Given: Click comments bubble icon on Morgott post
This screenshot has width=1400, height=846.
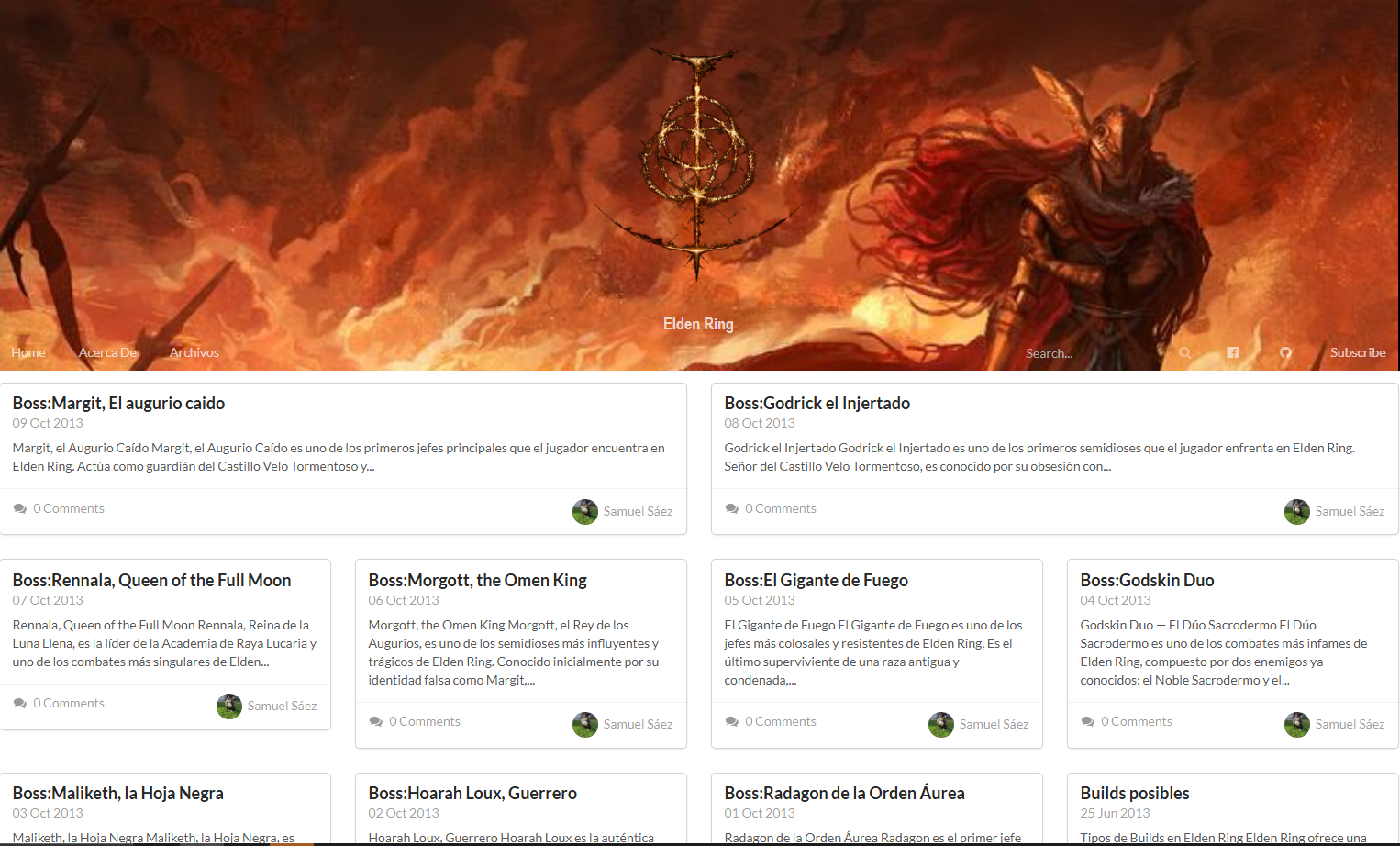Looking at the screenshot, I should [x=376, y=721].
